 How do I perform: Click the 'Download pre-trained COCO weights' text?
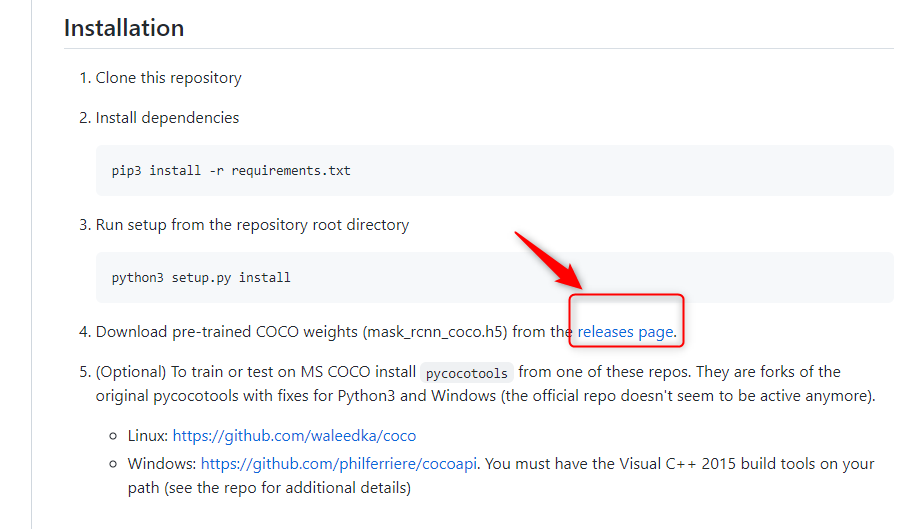tap(226, 332)
